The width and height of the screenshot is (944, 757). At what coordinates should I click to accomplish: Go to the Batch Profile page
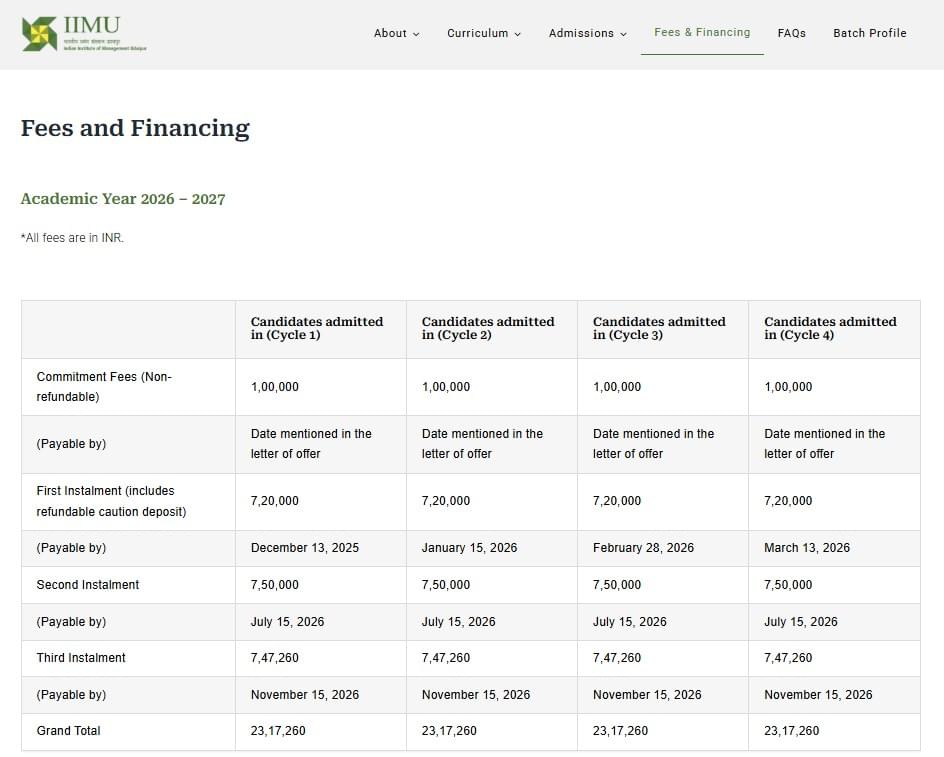[869, 33]
